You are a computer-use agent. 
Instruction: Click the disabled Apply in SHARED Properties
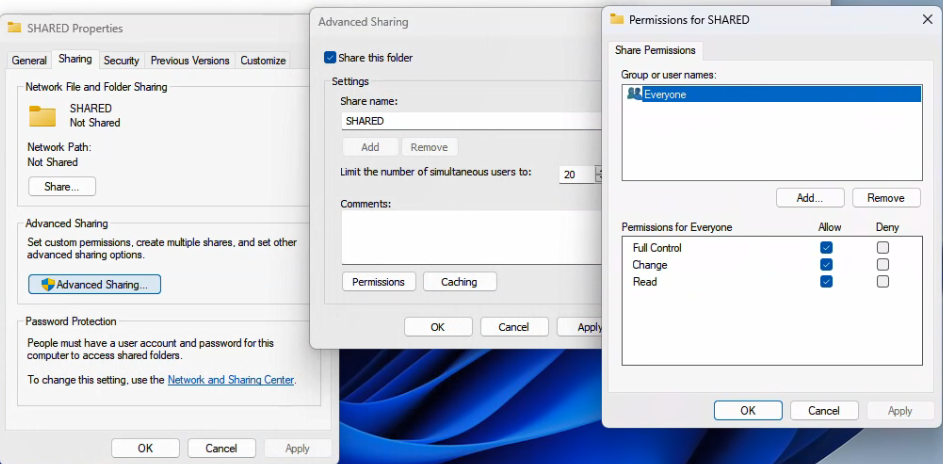297,448
